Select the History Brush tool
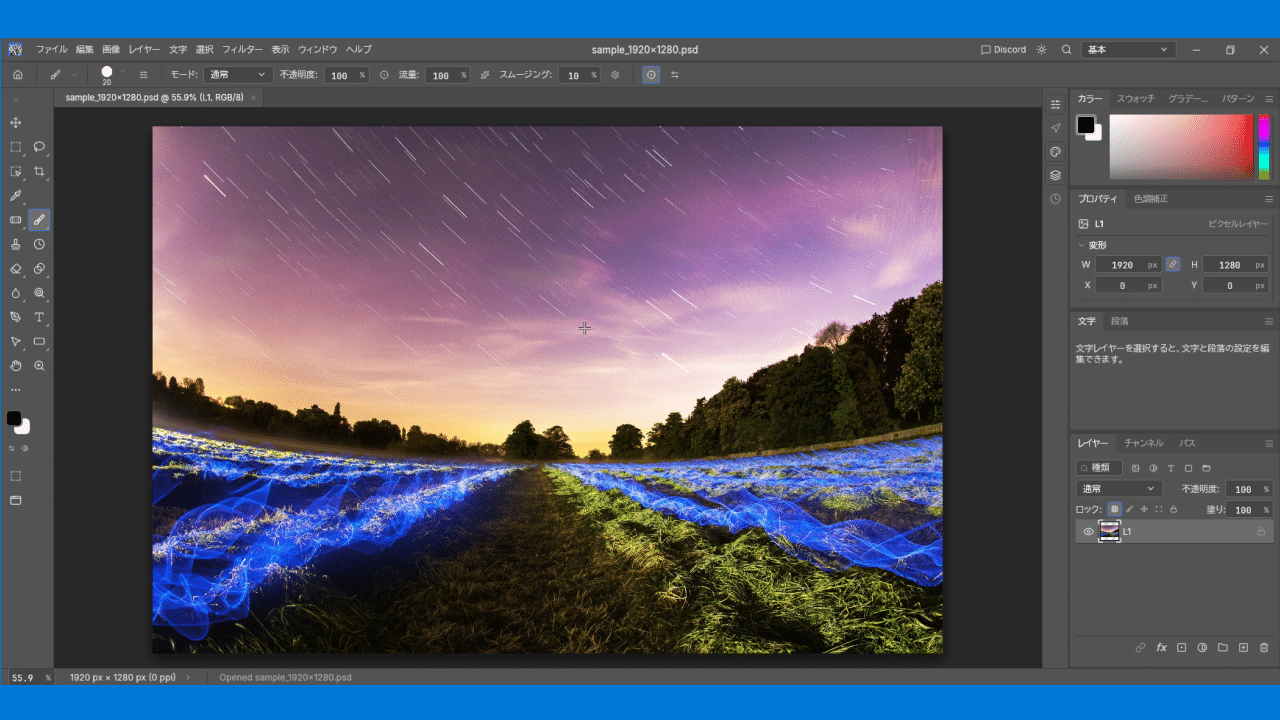 [x=39, y=244]
